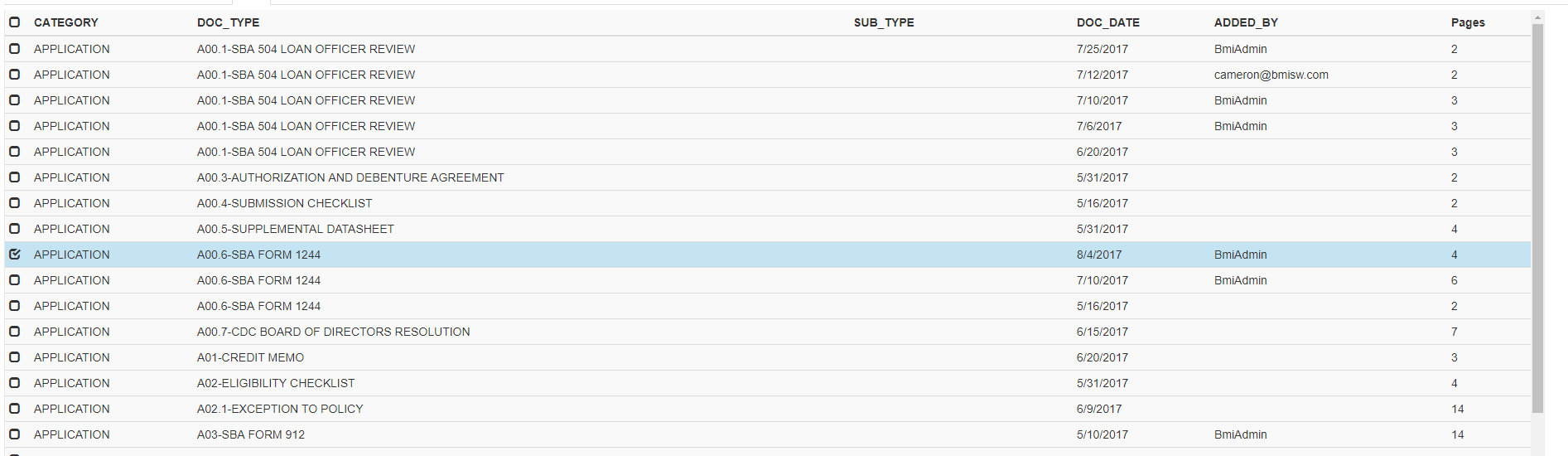
Task: Sort by DOC_DATE column header
Action: point(1108,22)
